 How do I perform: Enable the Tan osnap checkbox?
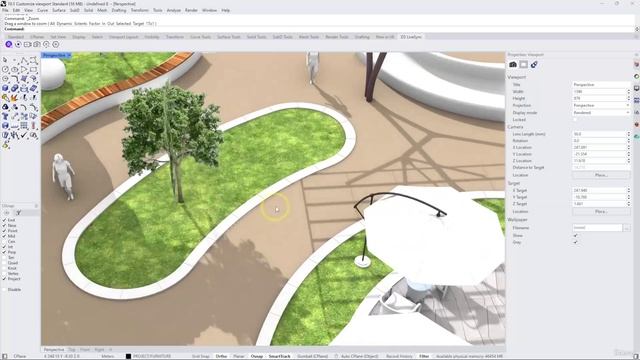(x=4, y=258)
